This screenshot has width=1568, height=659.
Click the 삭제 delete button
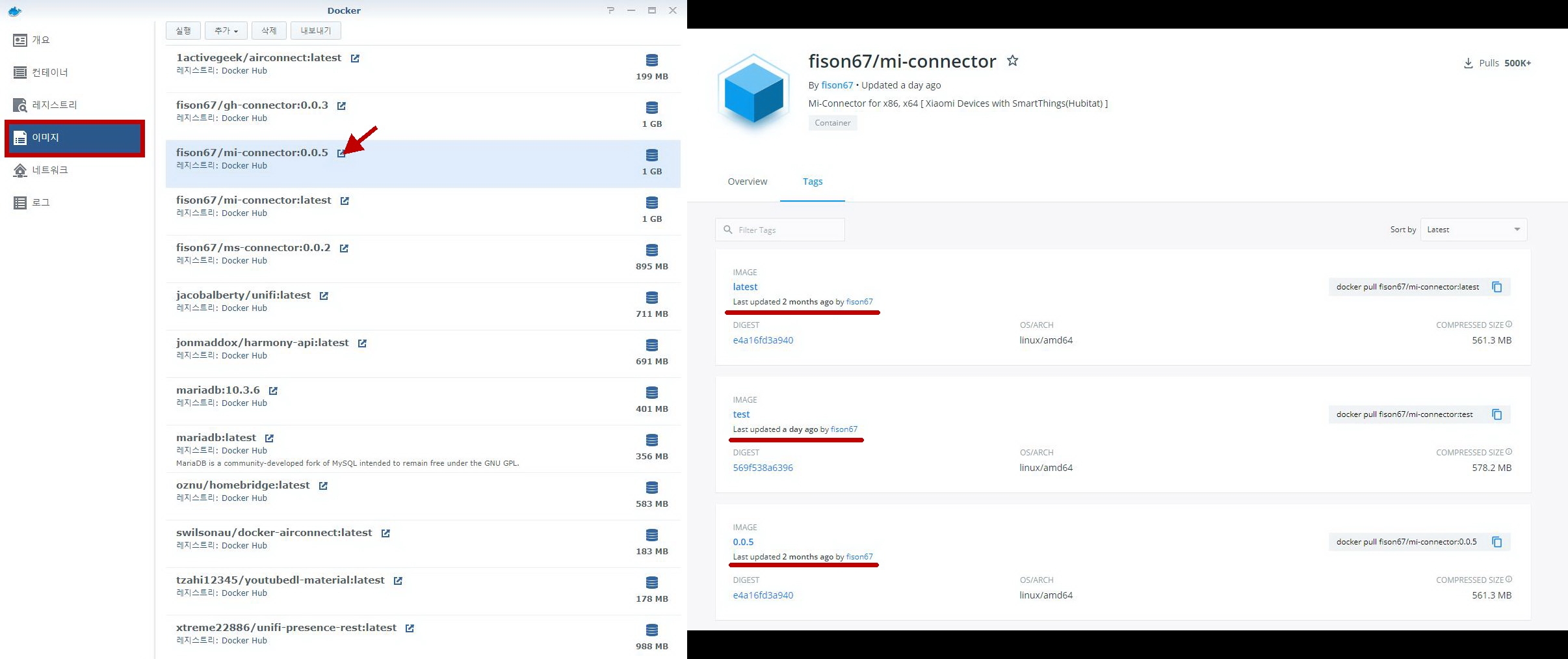(x=269, y=31)
